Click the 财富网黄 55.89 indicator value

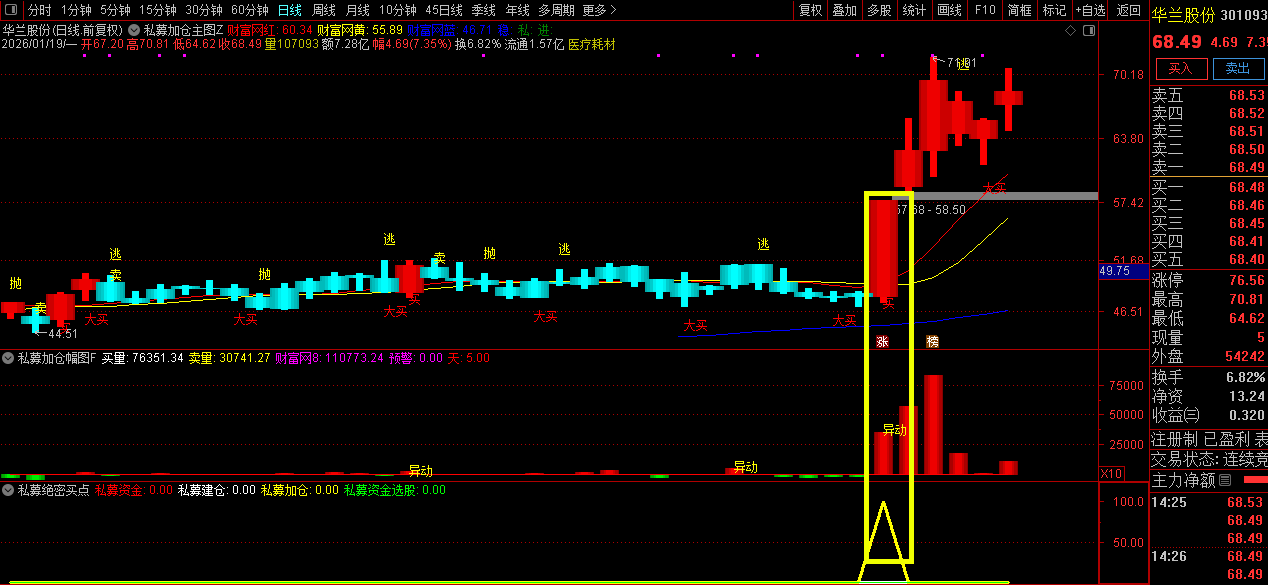[360, 30]
